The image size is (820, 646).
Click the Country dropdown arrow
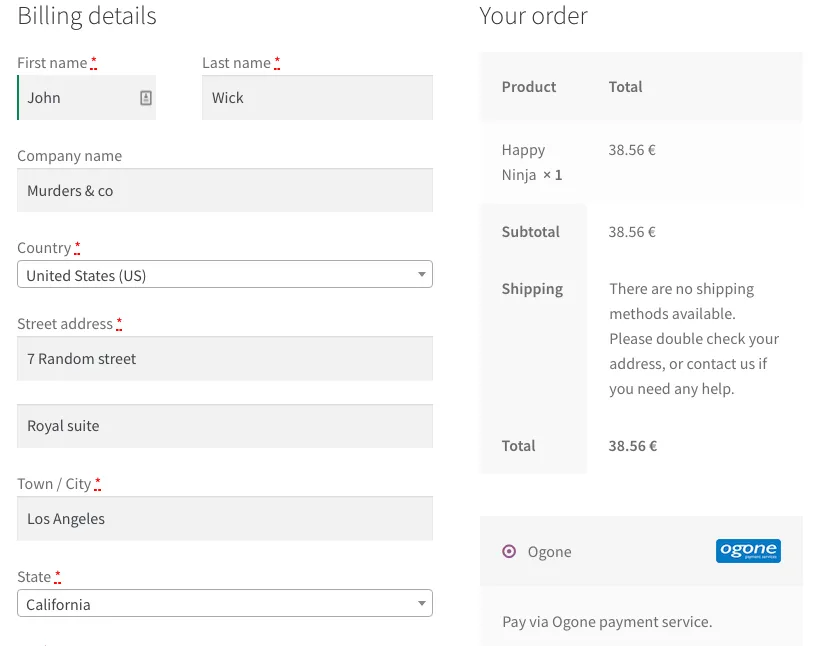[x=422, y=274]
